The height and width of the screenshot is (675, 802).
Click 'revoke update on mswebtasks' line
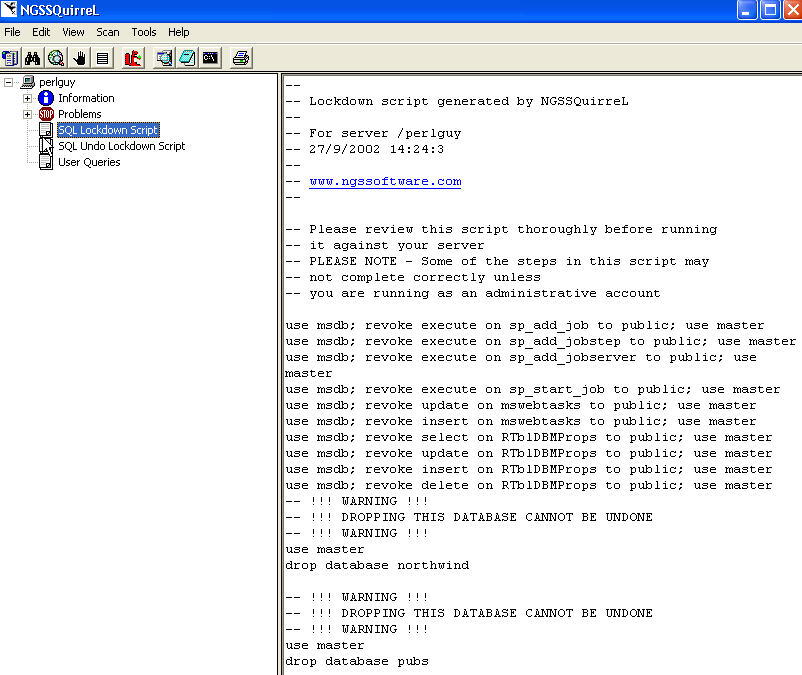(521, 405)
